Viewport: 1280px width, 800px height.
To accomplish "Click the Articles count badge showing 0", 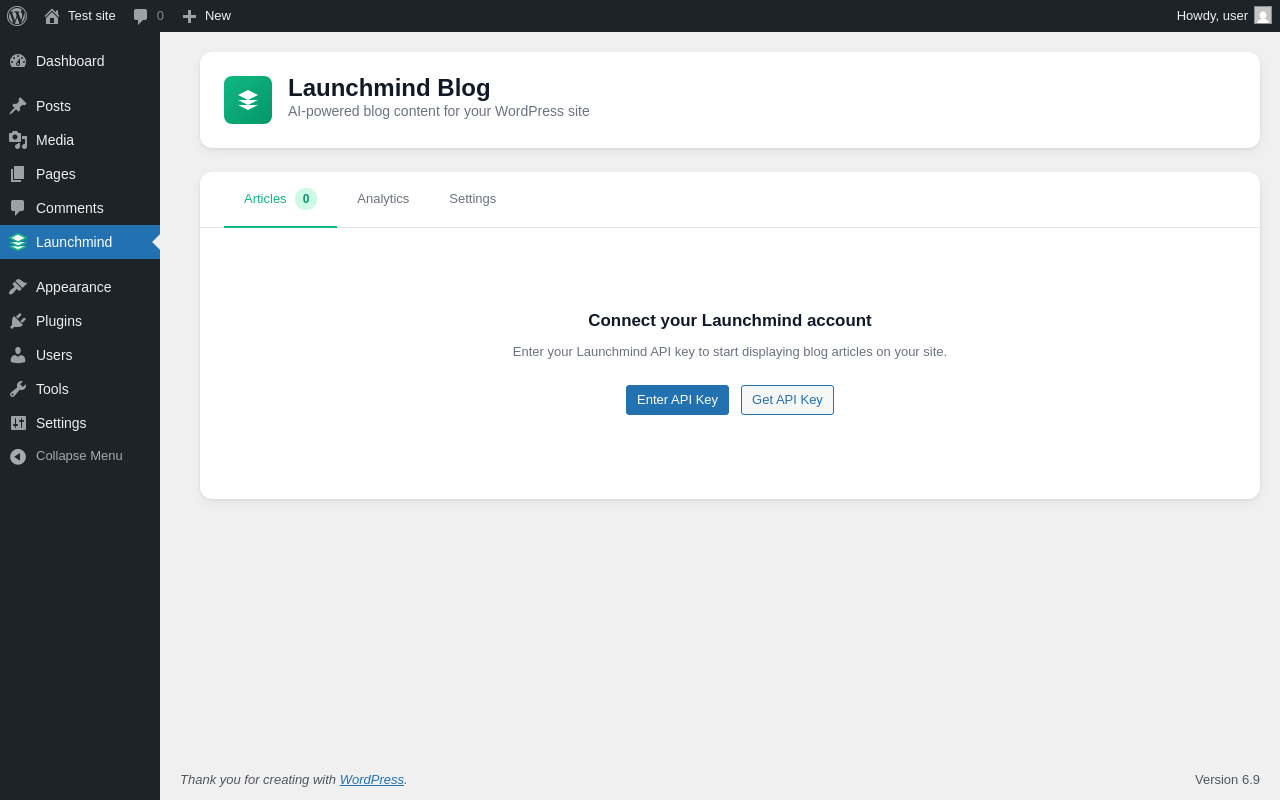I will coord(306,199).
